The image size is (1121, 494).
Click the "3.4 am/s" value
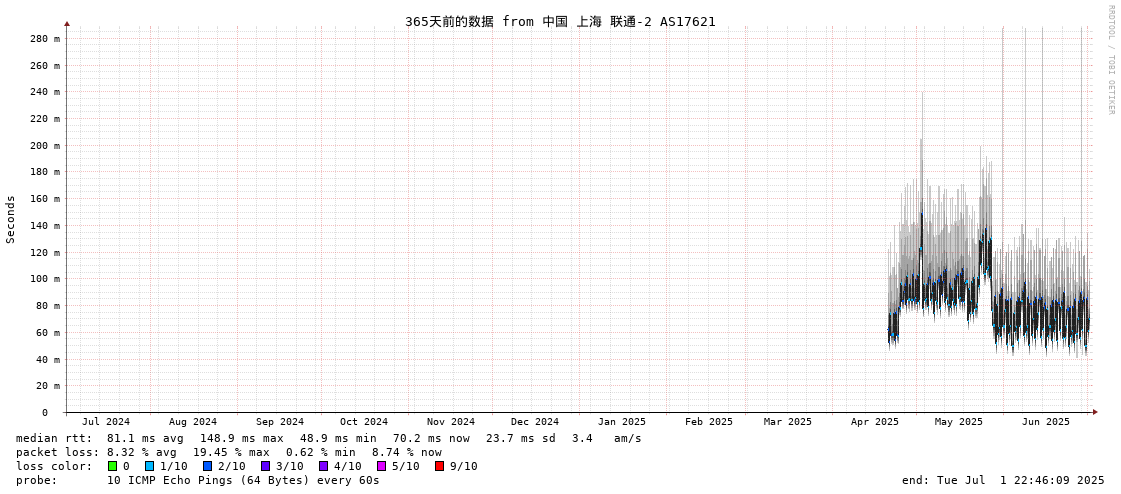pyautogui.click(x=607, y=438)
